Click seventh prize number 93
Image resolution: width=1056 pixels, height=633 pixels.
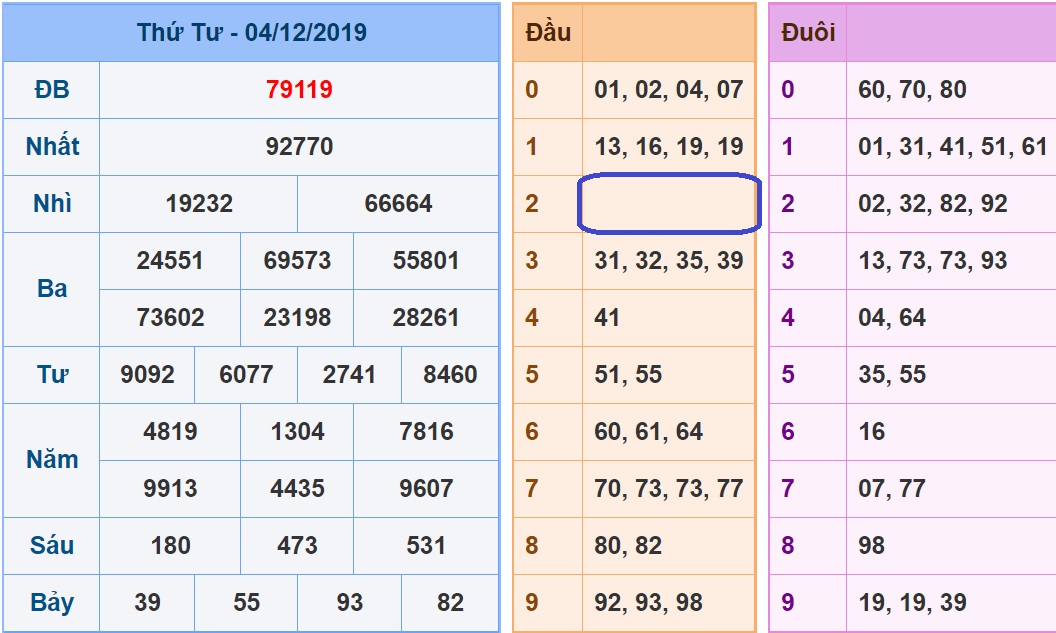350,603
